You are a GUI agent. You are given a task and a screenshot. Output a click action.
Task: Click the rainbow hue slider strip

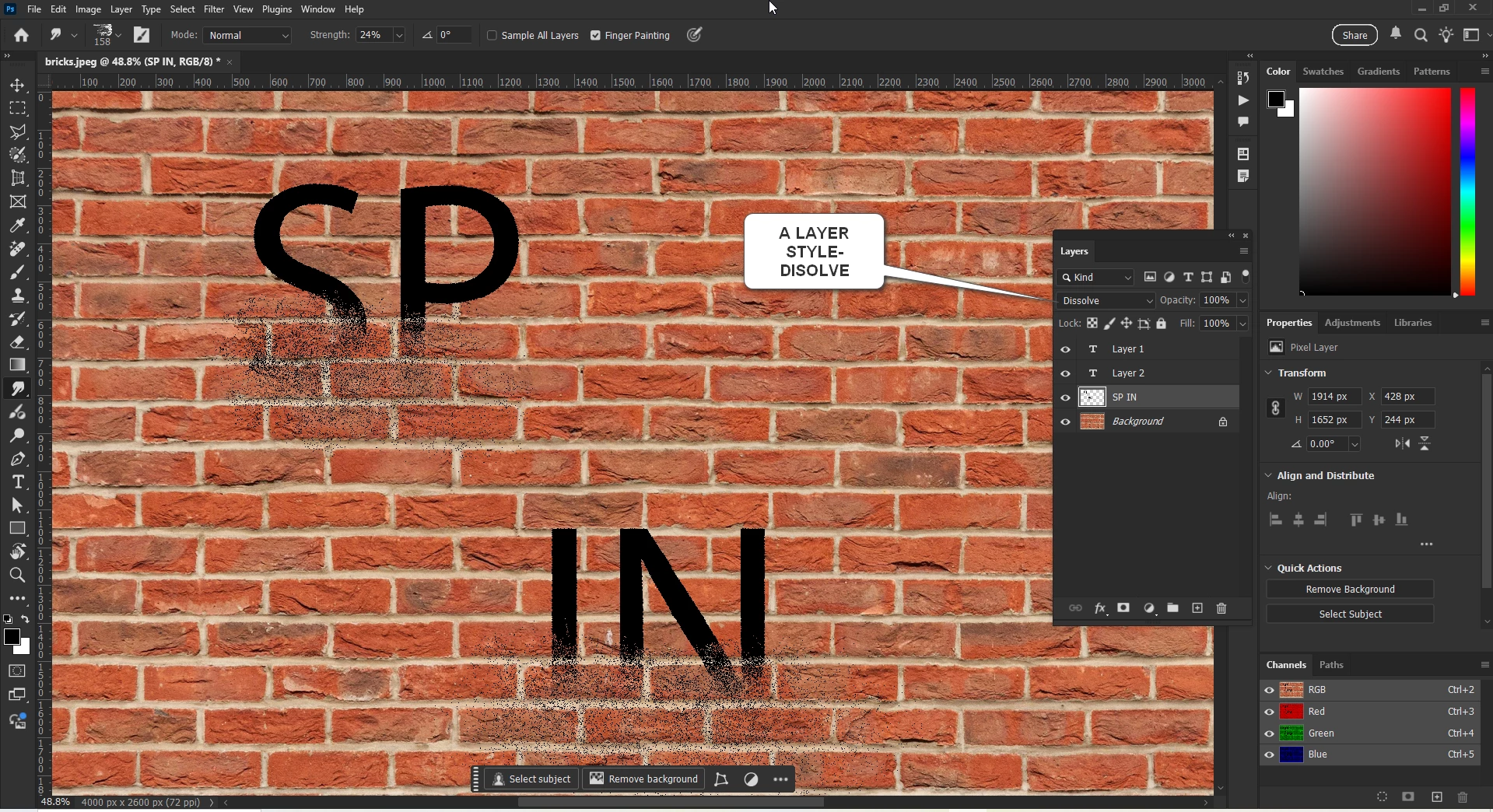(1468, 191)
